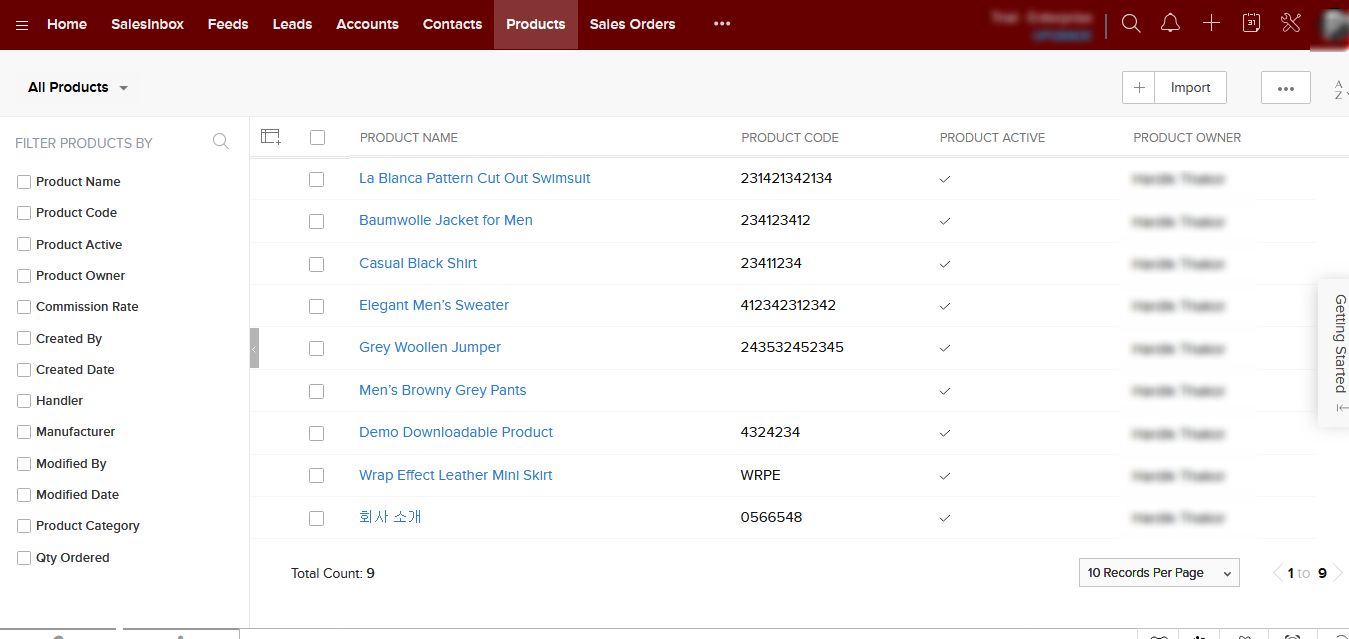Check the Manufacturer filter checkbox
Screen dimensions: 1349x639
point(24,432)
